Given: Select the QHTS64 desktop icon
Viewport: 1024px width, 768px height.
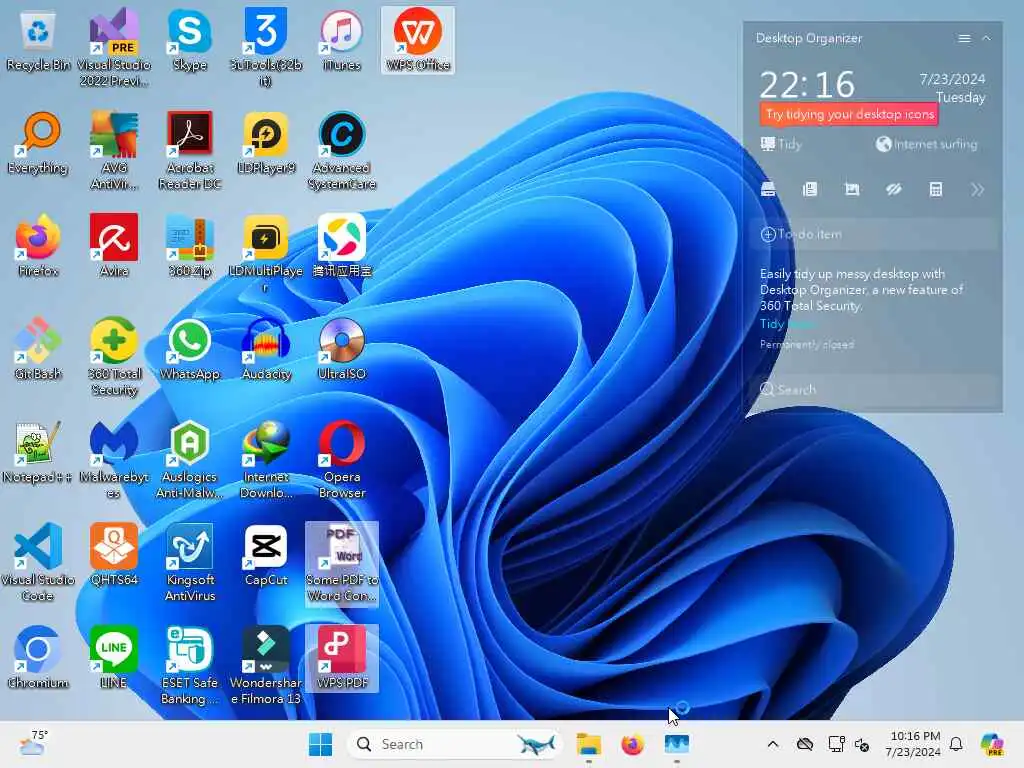Looking at the screenshot, I should tap(114, 555).
